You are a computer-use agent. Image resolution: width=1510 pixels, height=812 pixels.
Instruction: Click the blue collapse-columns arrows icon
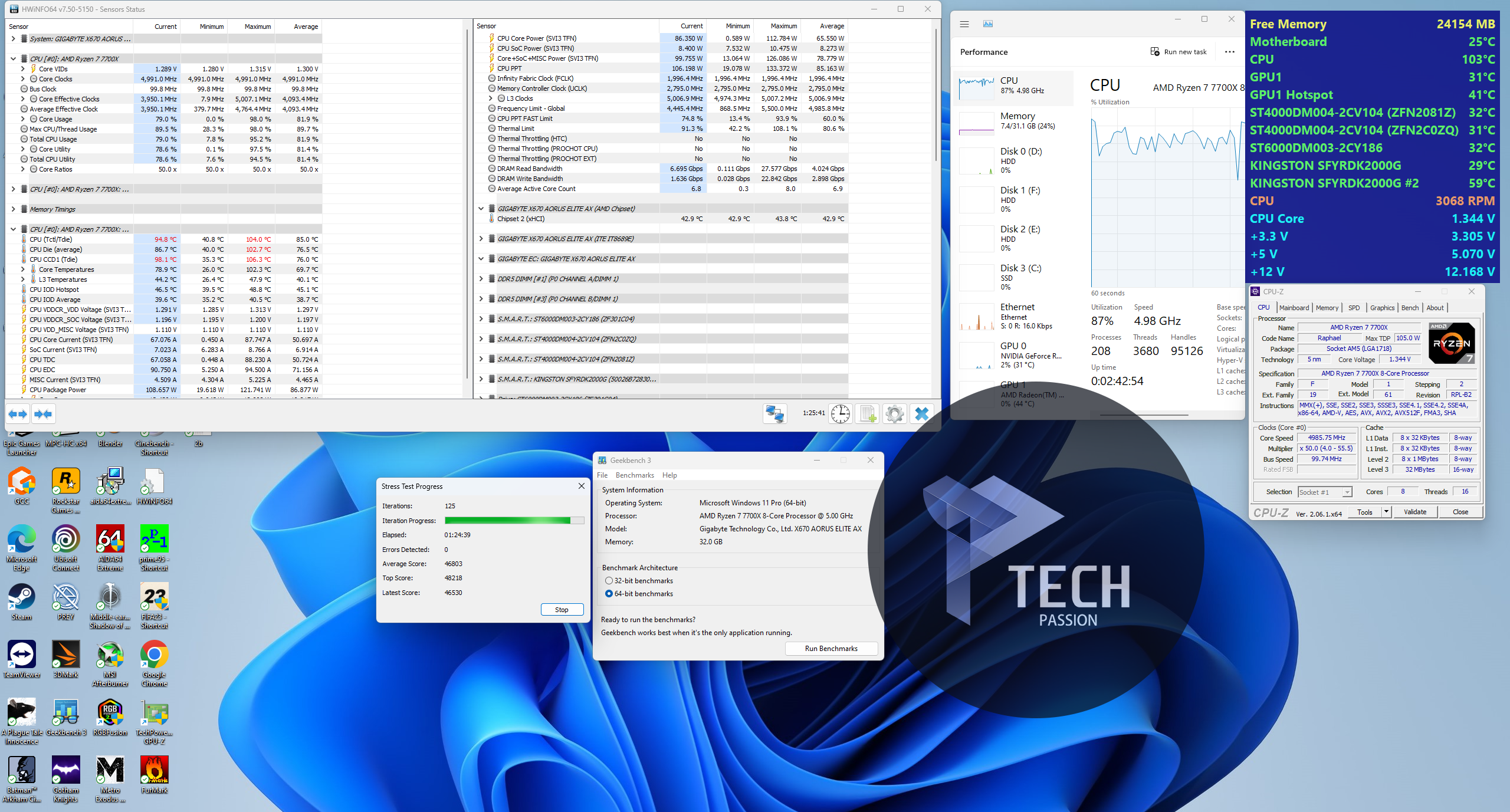tap(43, 414)
